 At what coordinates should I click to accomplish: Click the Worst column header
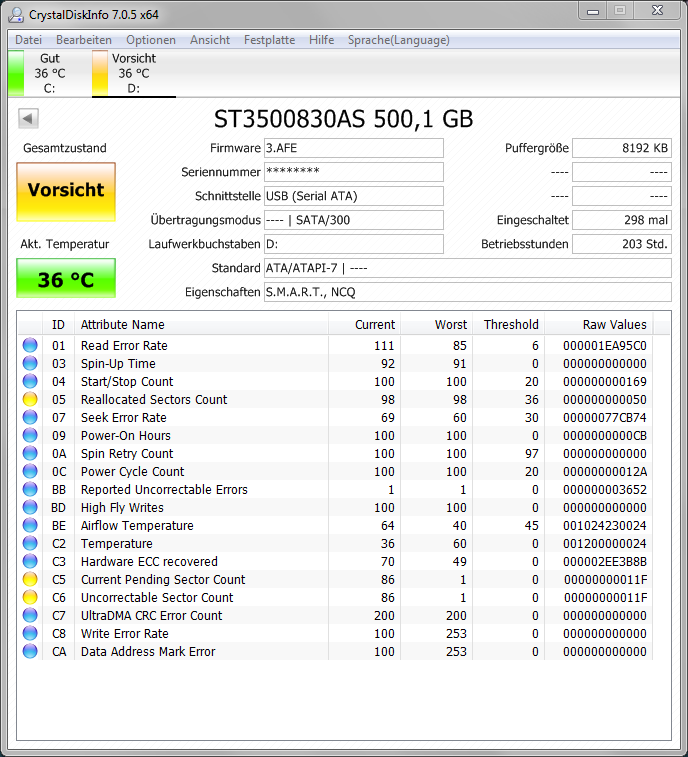(x=436, y=324)
